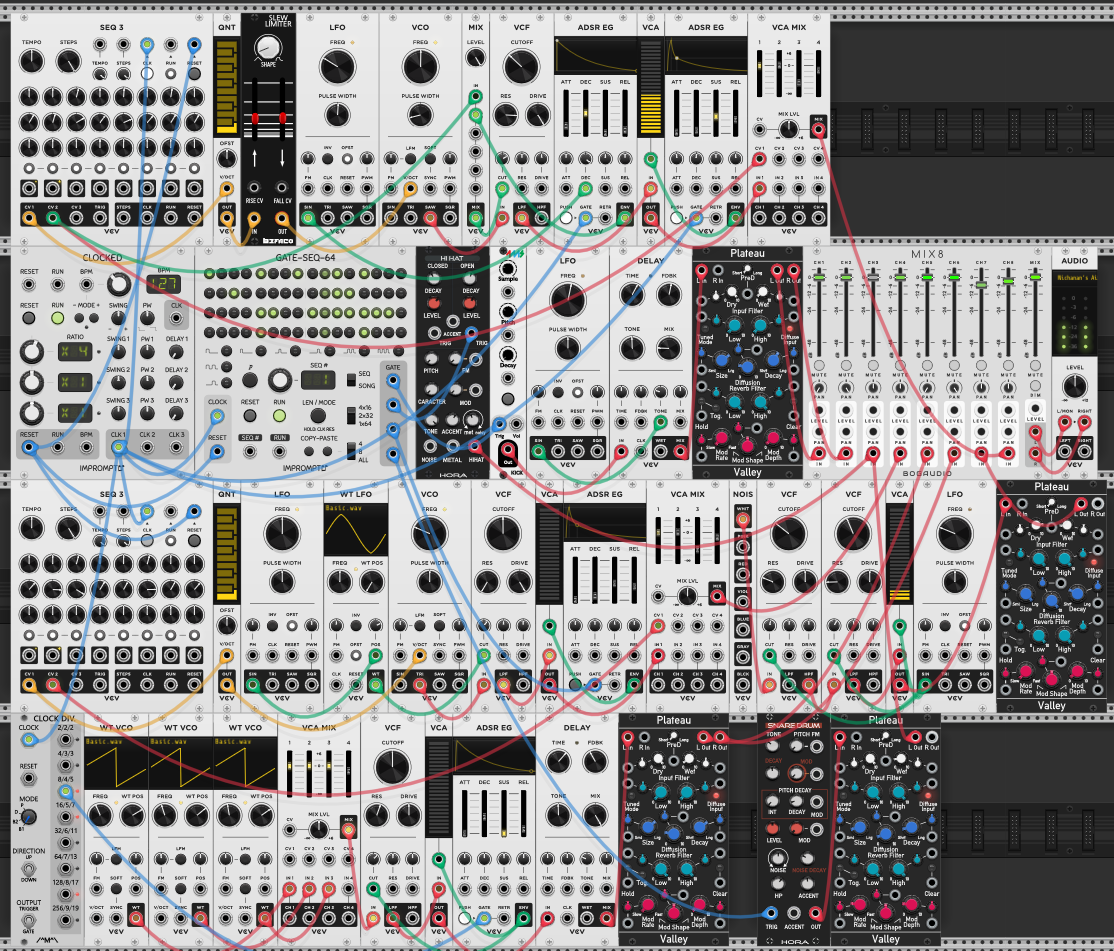Click the Dry knob on Plateau beside MIX8
Screen dimensions: 1114x951
[731, 290]
